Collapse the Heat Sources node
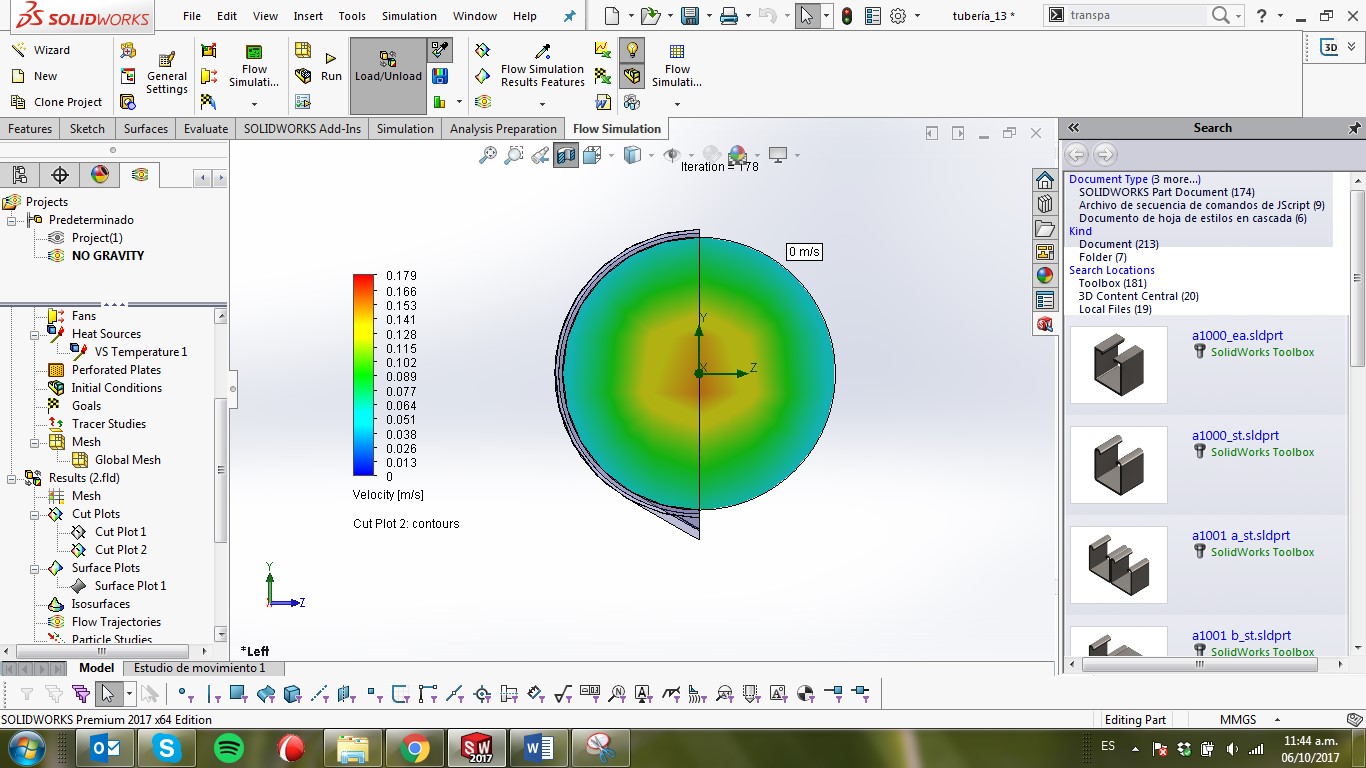The image size is (1366, 768). 35,334
